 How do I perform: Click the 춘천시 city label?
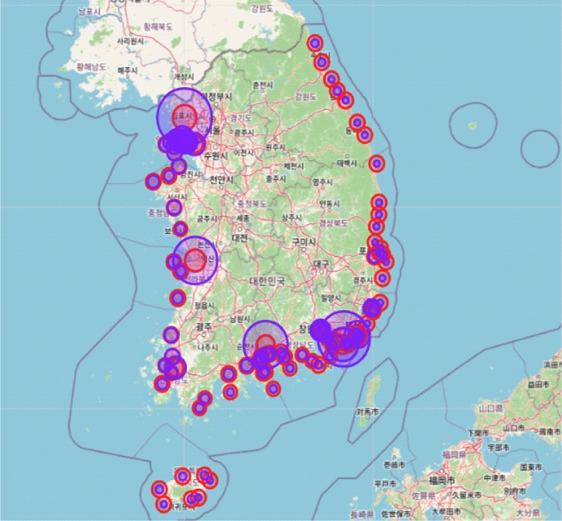coord(263,85)
